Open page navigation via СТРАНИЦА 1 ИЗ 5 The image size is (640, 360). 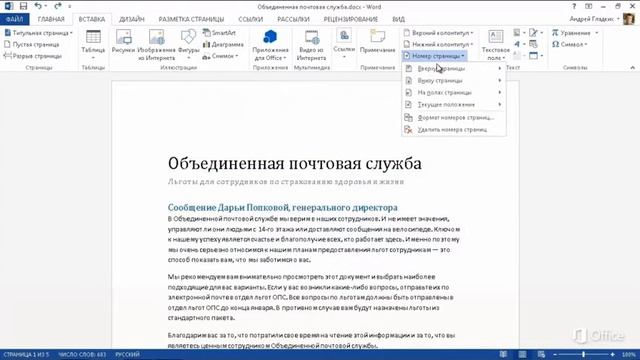(26, 354)
